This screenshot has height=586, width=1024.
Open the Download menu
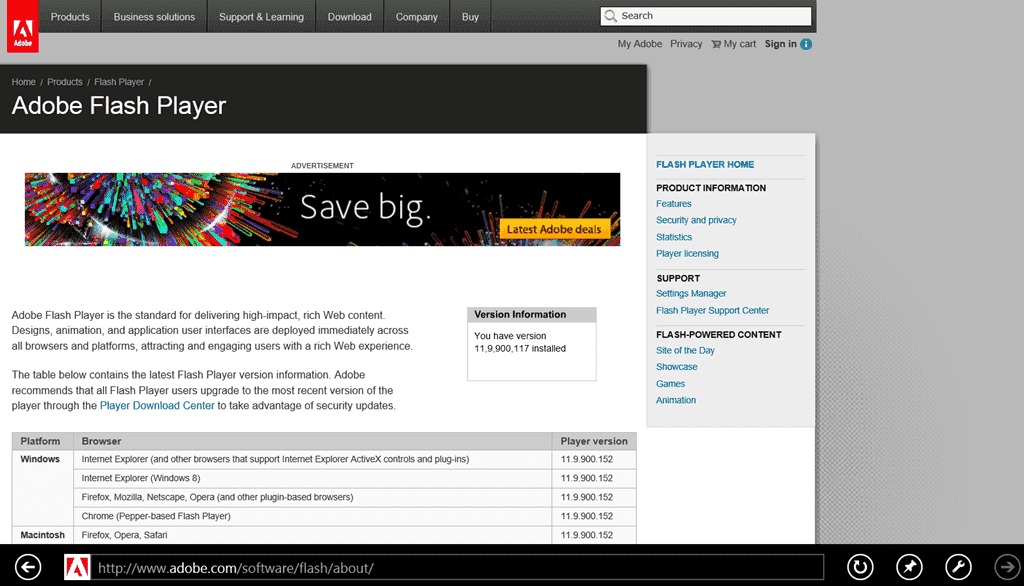349,17
